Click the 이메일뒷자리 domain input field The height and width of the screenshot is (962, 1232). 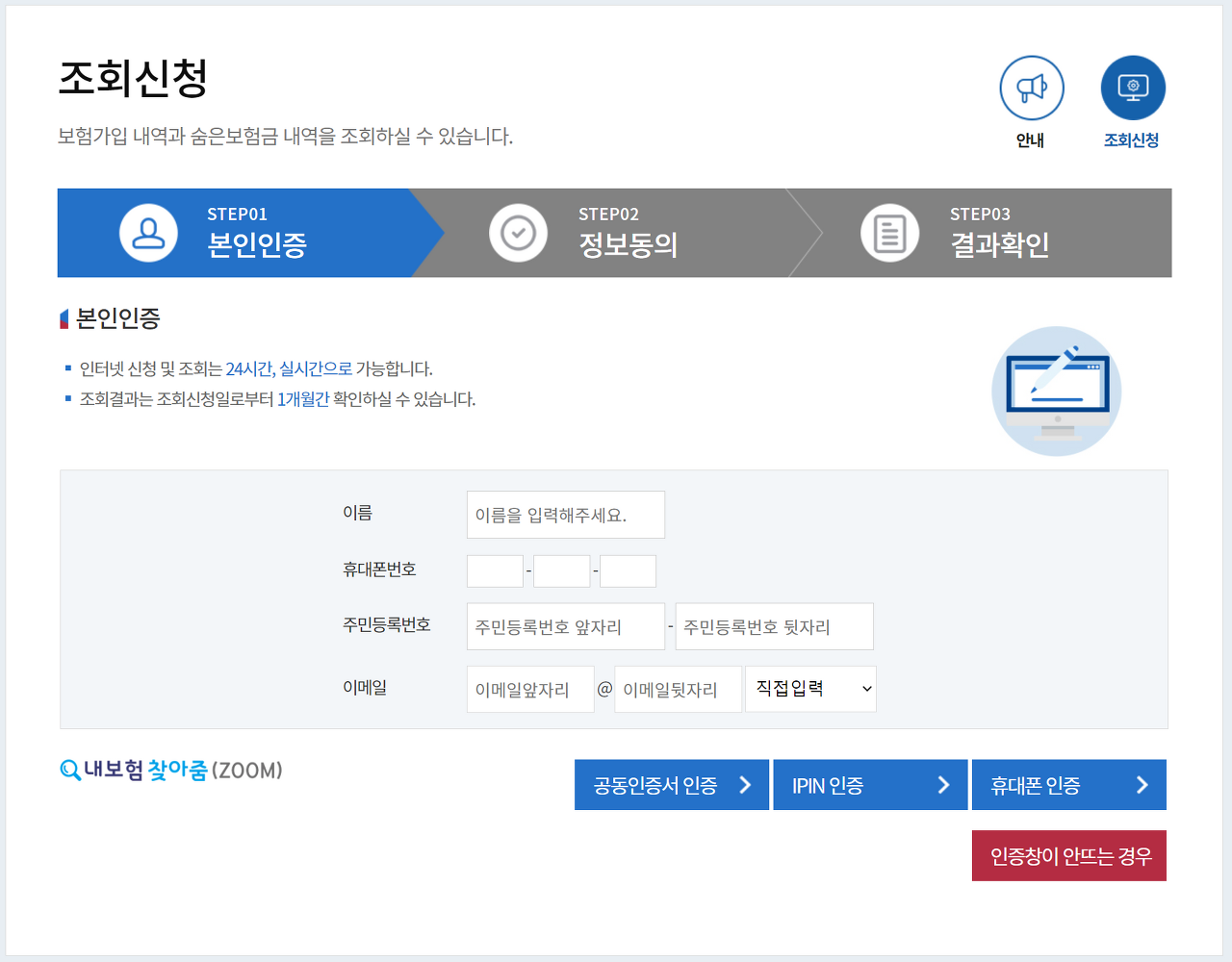(x=678, y=690)
